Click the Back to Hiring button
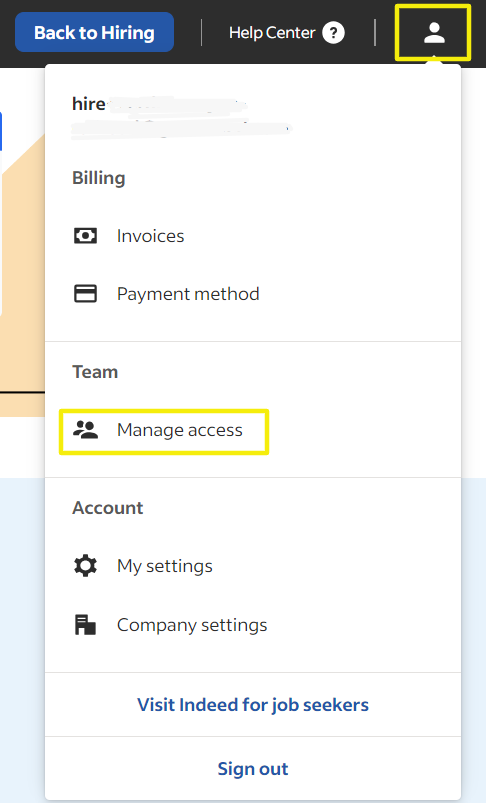The height and width of the screenshot is (803, 486). pos(94,32)
